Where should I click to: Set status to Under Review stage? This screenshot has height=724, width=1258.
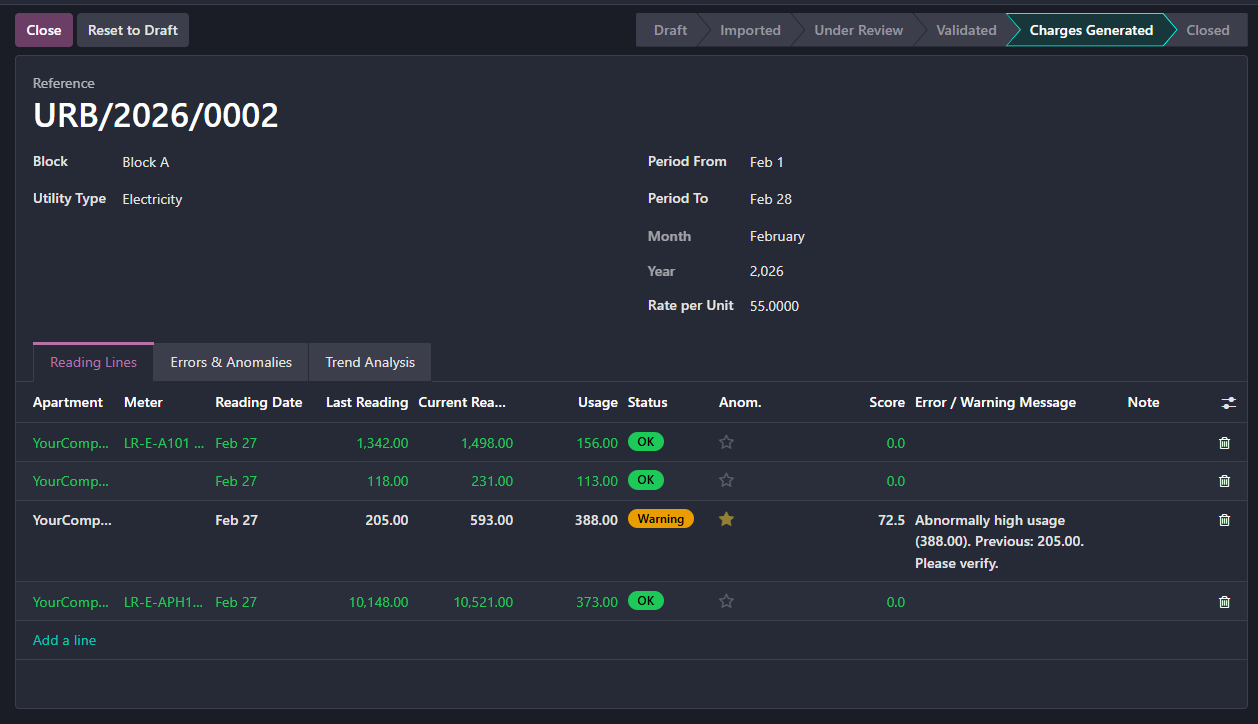coord(858,30)
